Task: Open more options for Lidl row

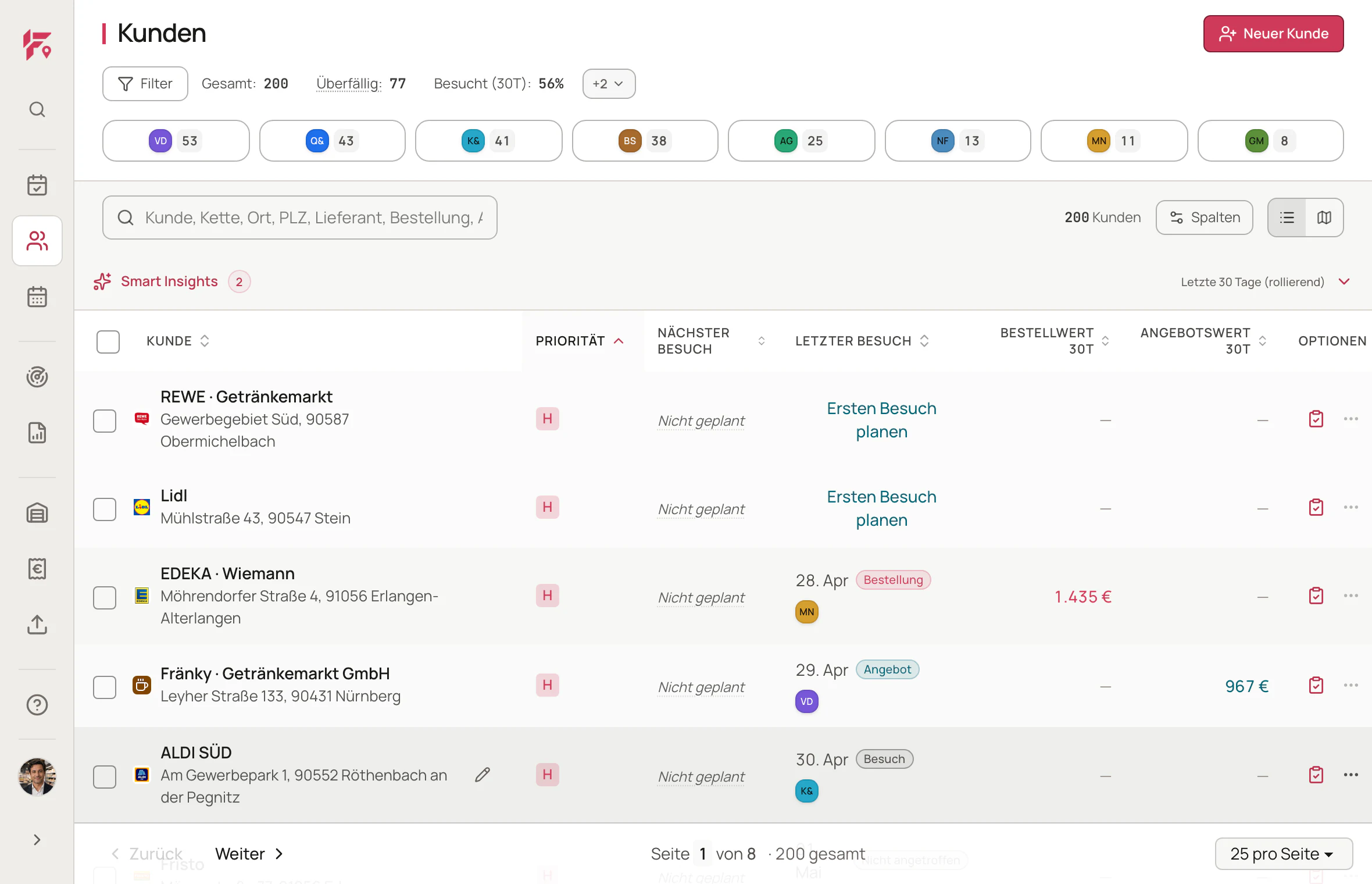Action: (x=1351, y=507)
